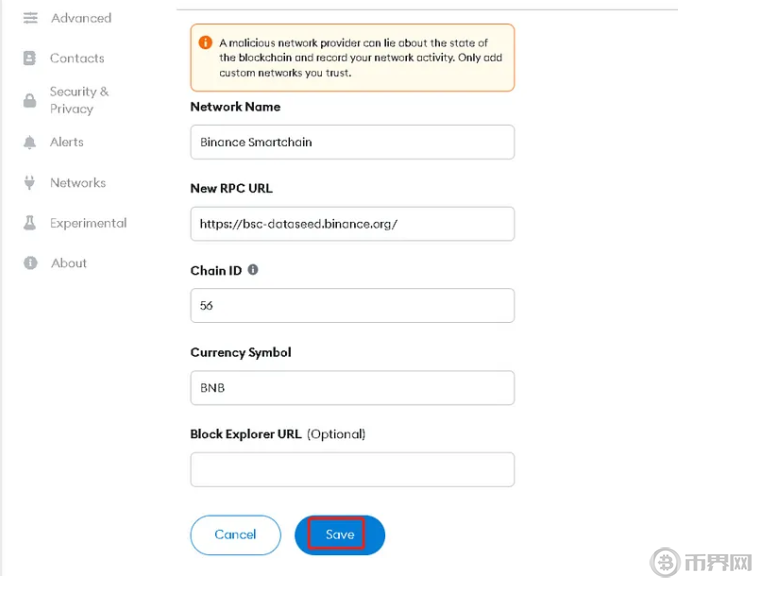The width and height of the screenshot is (763, 590).
Task: Click the Security & Privacy lock icon
Action: (30, 100)
